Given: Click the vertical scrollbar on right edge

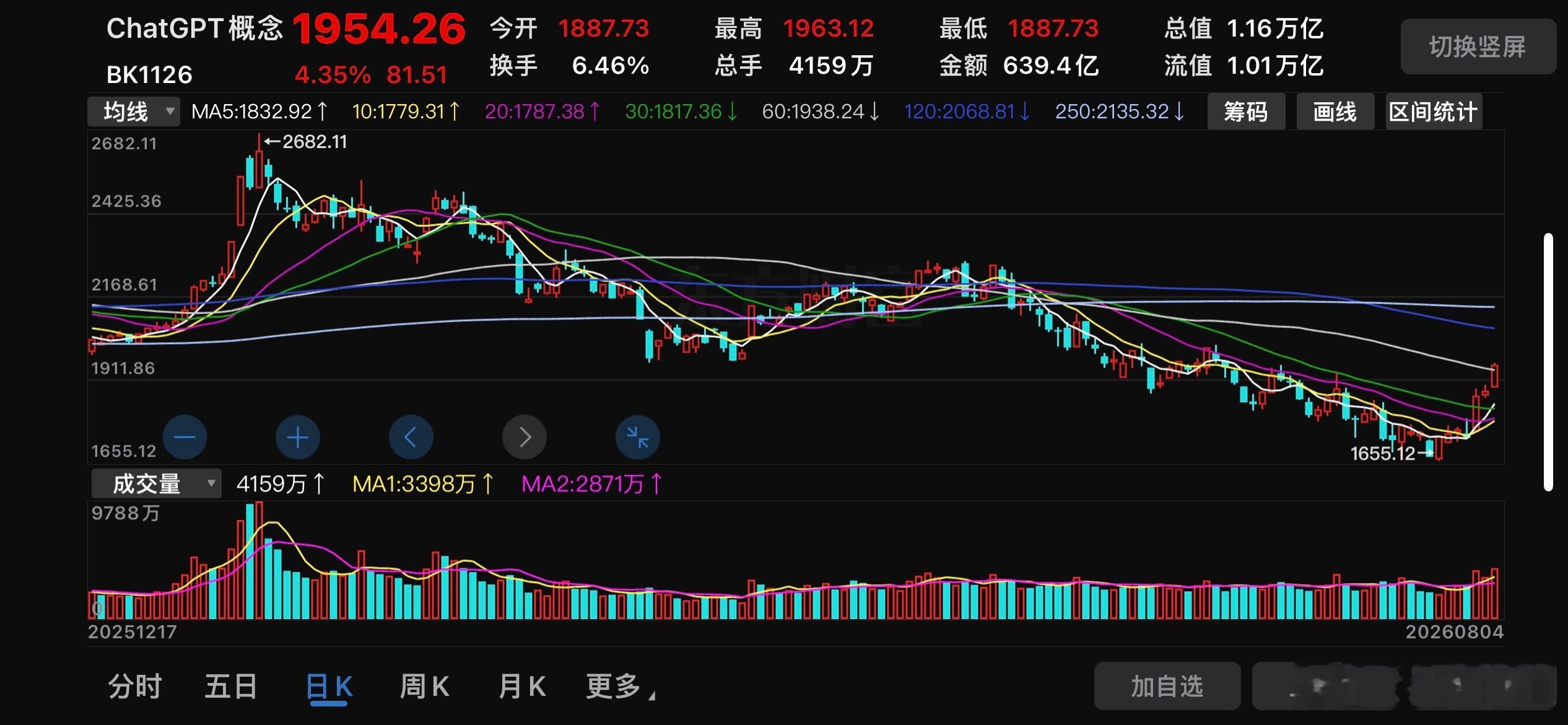Looking at the screenshot, I should coord(1548,362).
